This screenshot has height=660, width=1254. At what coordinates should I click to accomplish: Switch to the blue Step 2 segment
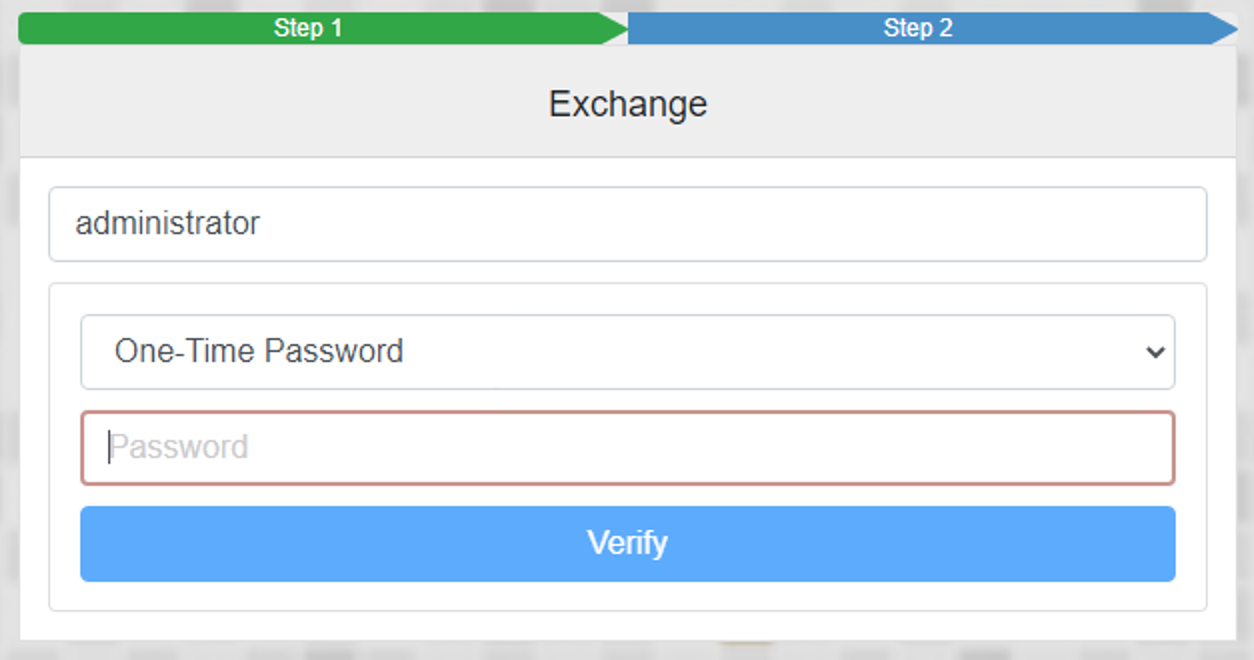tap(1050, 28)
